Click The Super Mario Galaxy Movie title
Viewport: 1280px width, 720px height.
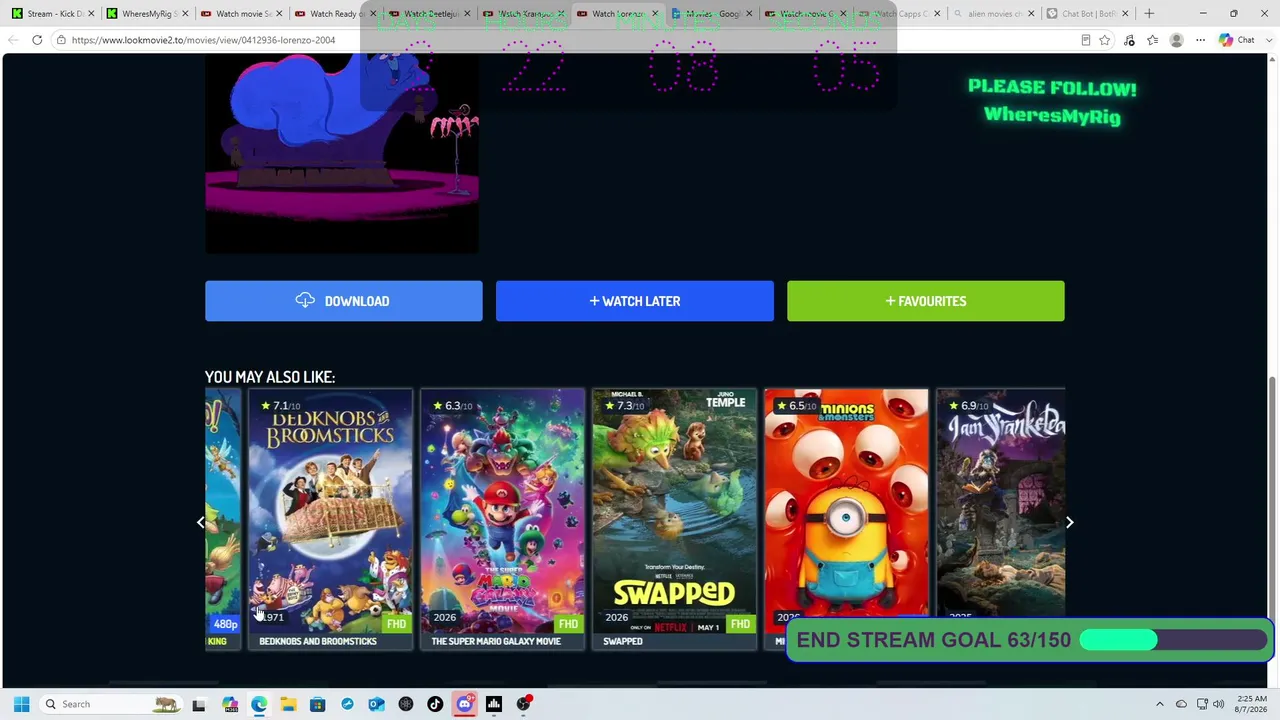coord(496,641)
